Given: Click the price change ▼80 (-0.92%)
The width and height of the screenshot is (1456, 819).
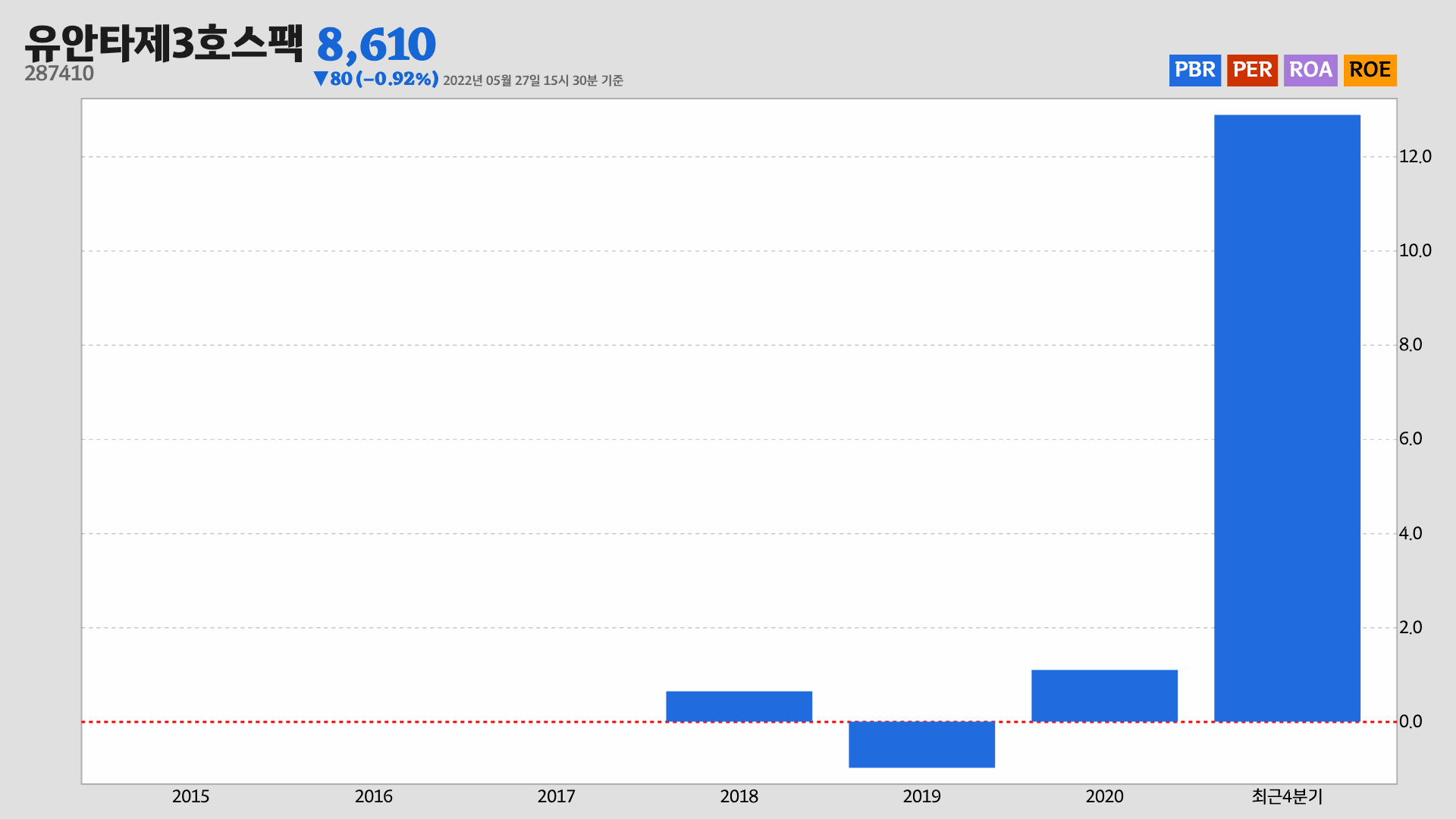Looking at the screenshot, I should click(x=376, y=79).
